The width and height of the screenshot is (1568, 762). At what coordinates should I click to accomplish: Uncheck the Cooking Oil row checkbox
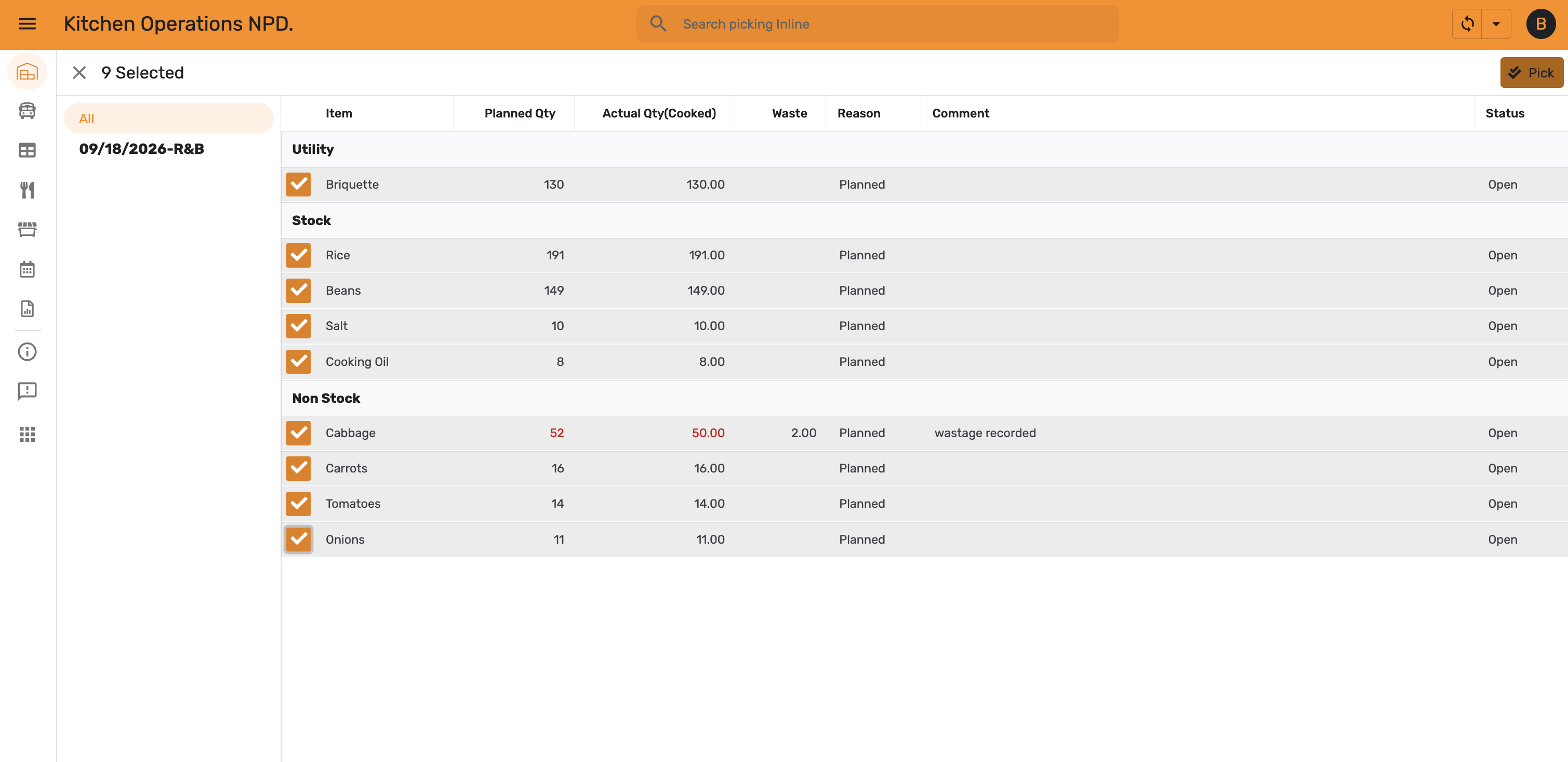tap(298, 362)
